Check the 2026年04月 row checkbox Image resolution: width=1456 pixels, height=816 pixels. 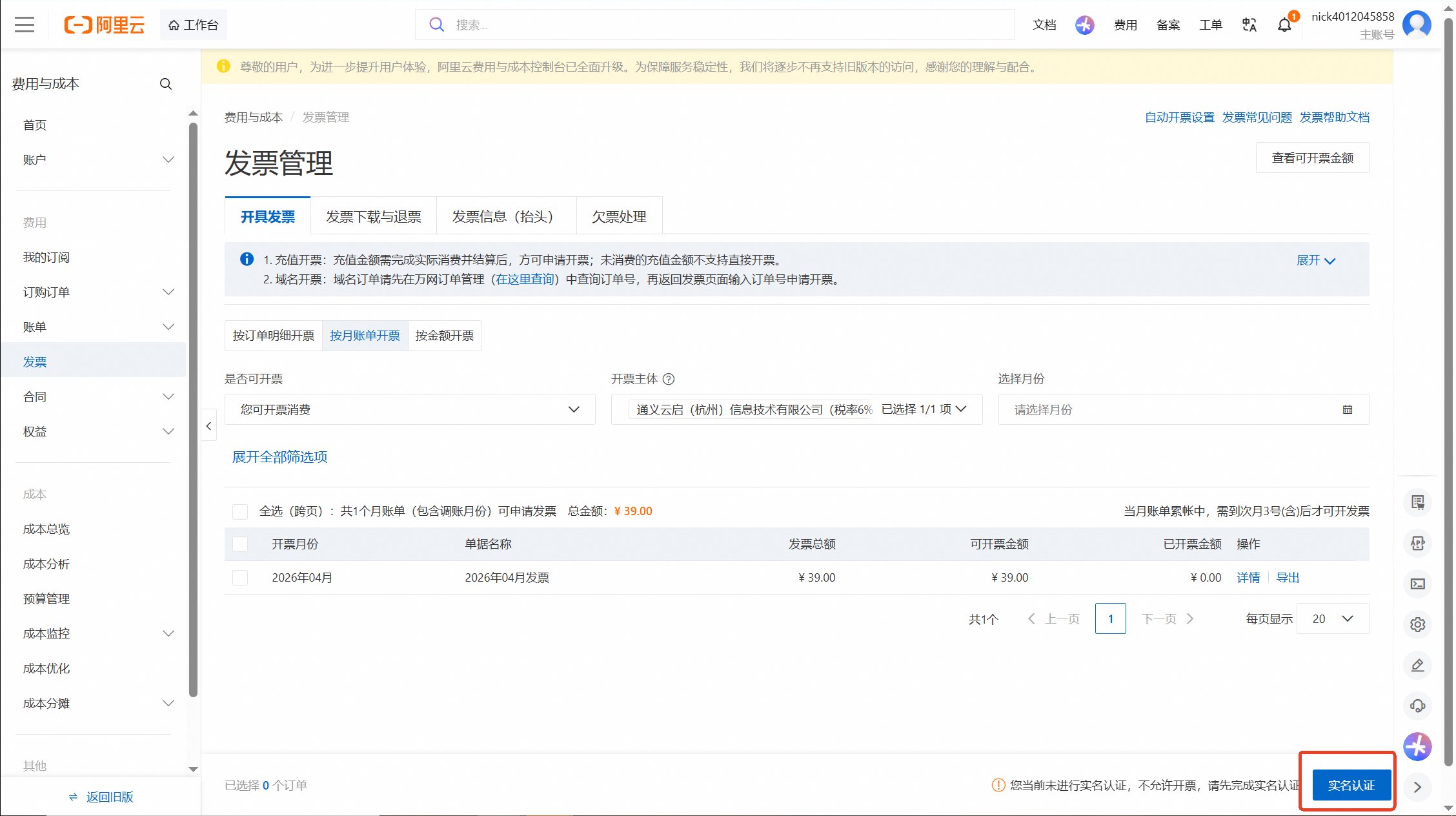(240, 578)
